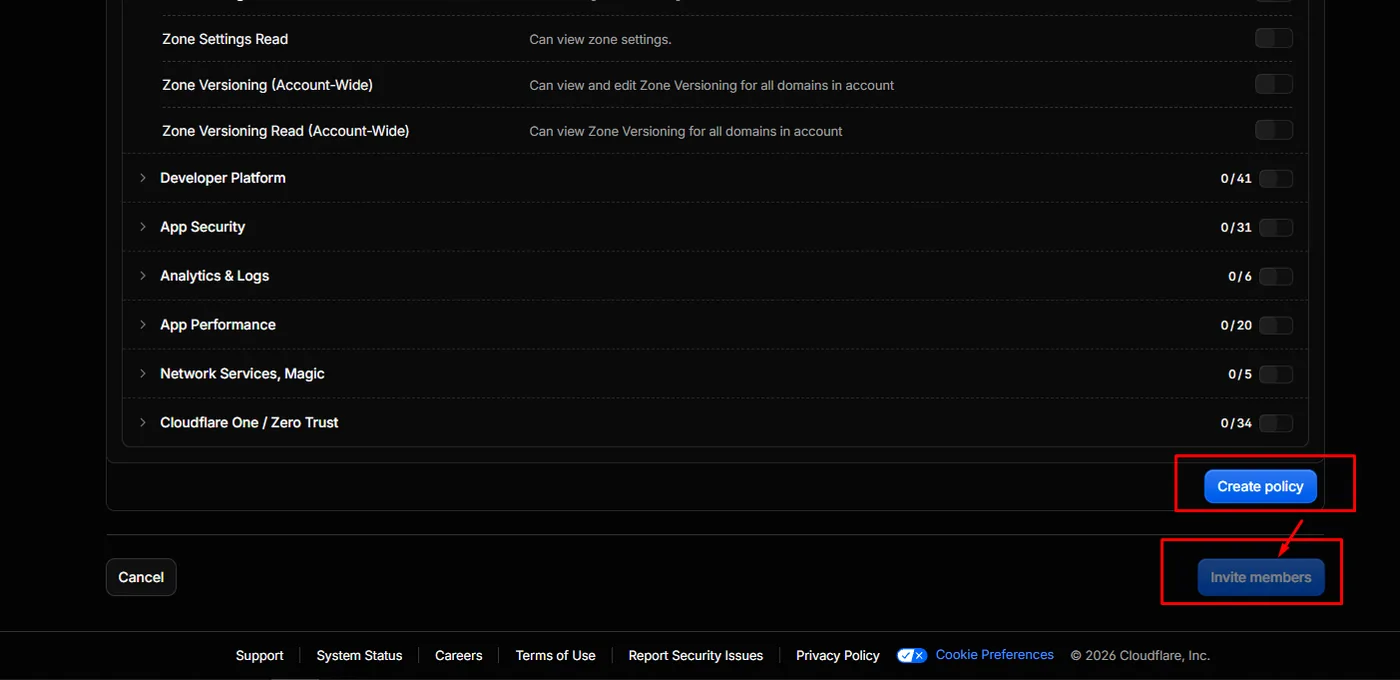Expand the Cloudflare One / Zero Trust chevron
The height and width of the screenshot is (680, 1400).
(x=143, y=423)
